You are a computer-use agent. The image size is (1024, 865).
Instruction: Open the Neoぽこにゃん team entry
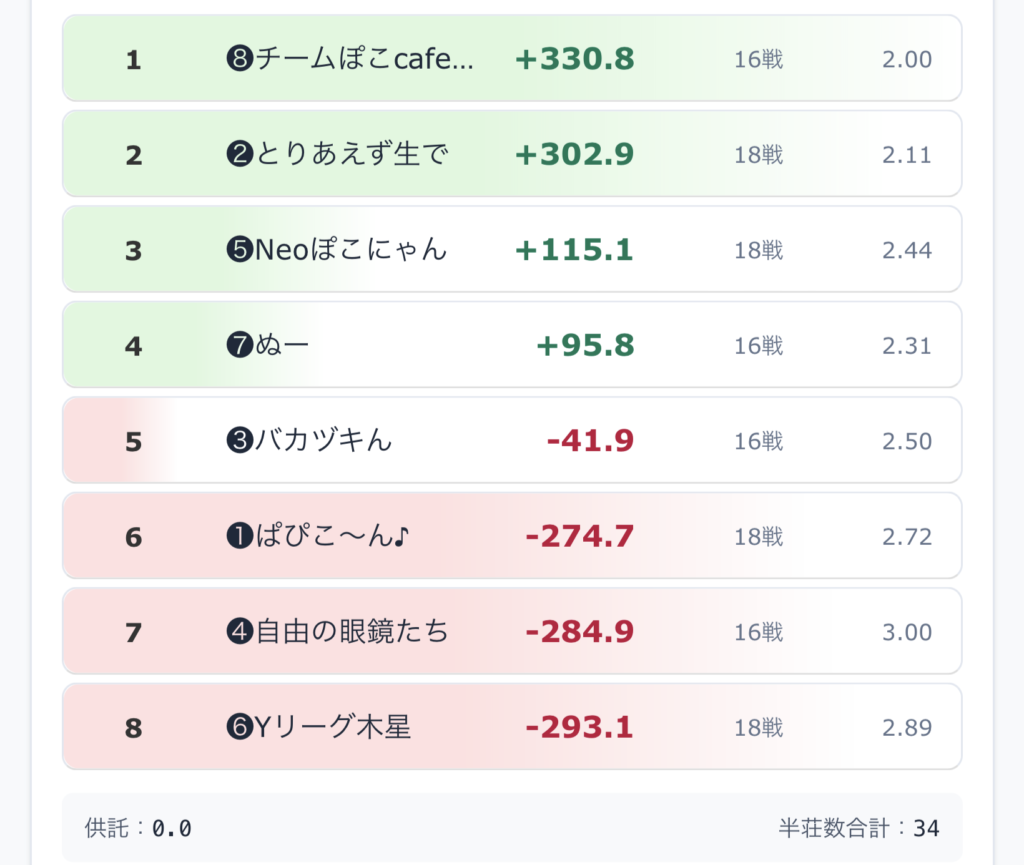(337, 250)
